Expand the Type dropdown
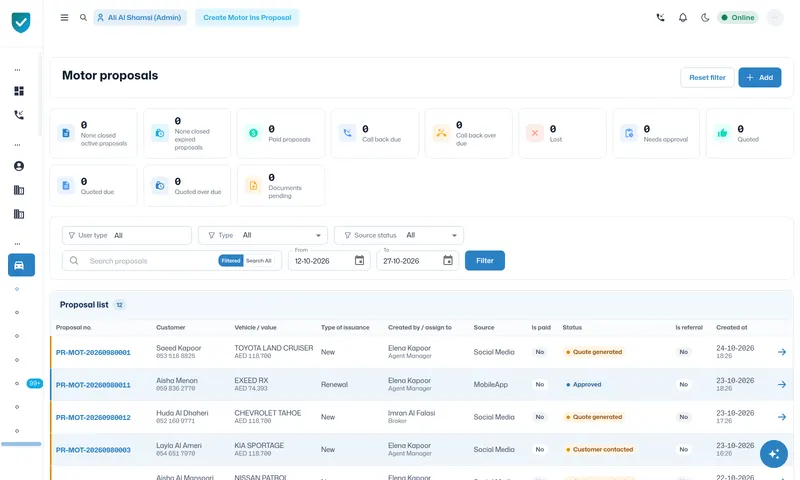Screen dimensions: 800x480 (263, 235)
